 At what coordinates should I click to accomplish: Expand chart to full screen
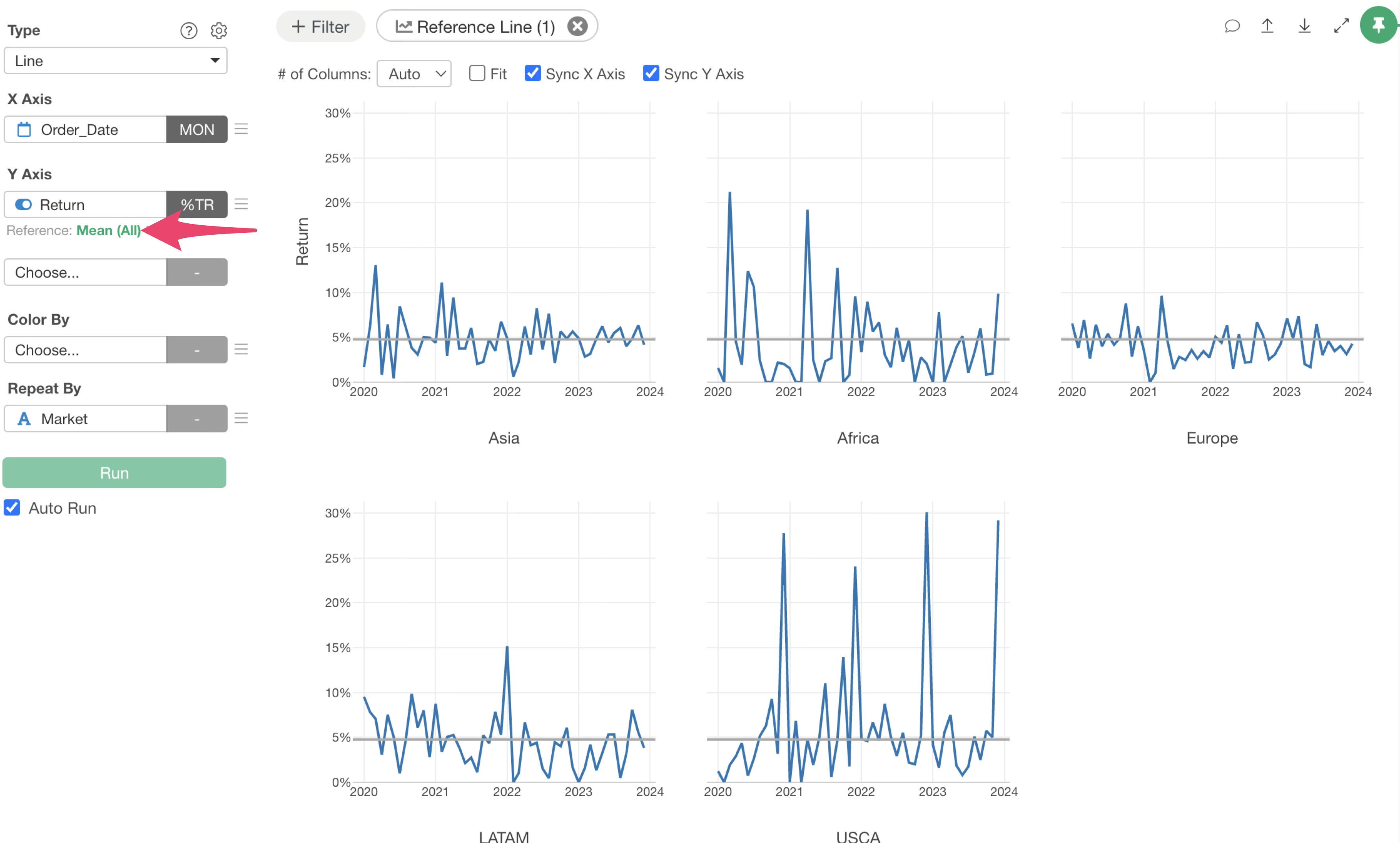(1341, 26)
